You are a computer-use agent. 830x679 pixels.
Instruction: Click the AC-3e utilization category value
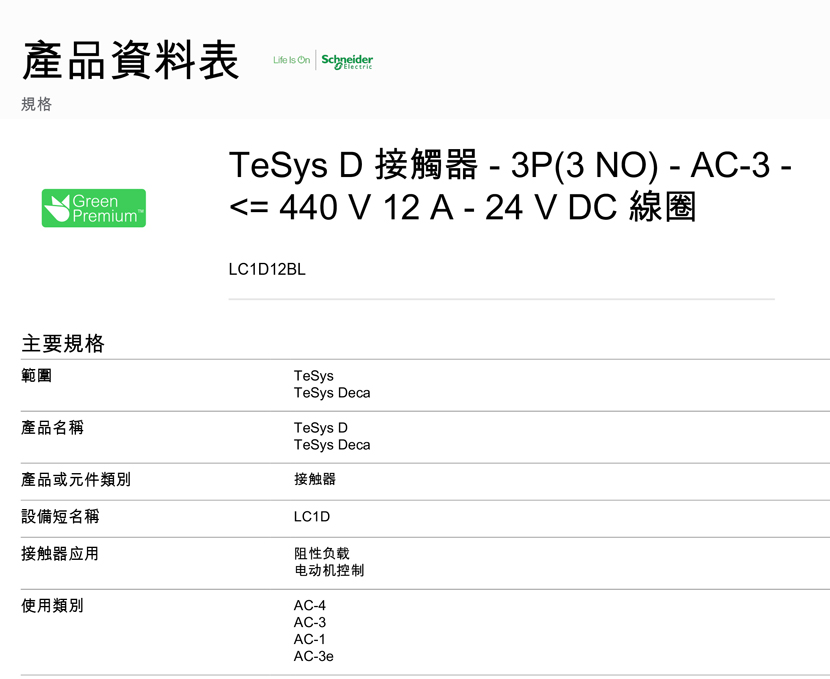point(313,656)
